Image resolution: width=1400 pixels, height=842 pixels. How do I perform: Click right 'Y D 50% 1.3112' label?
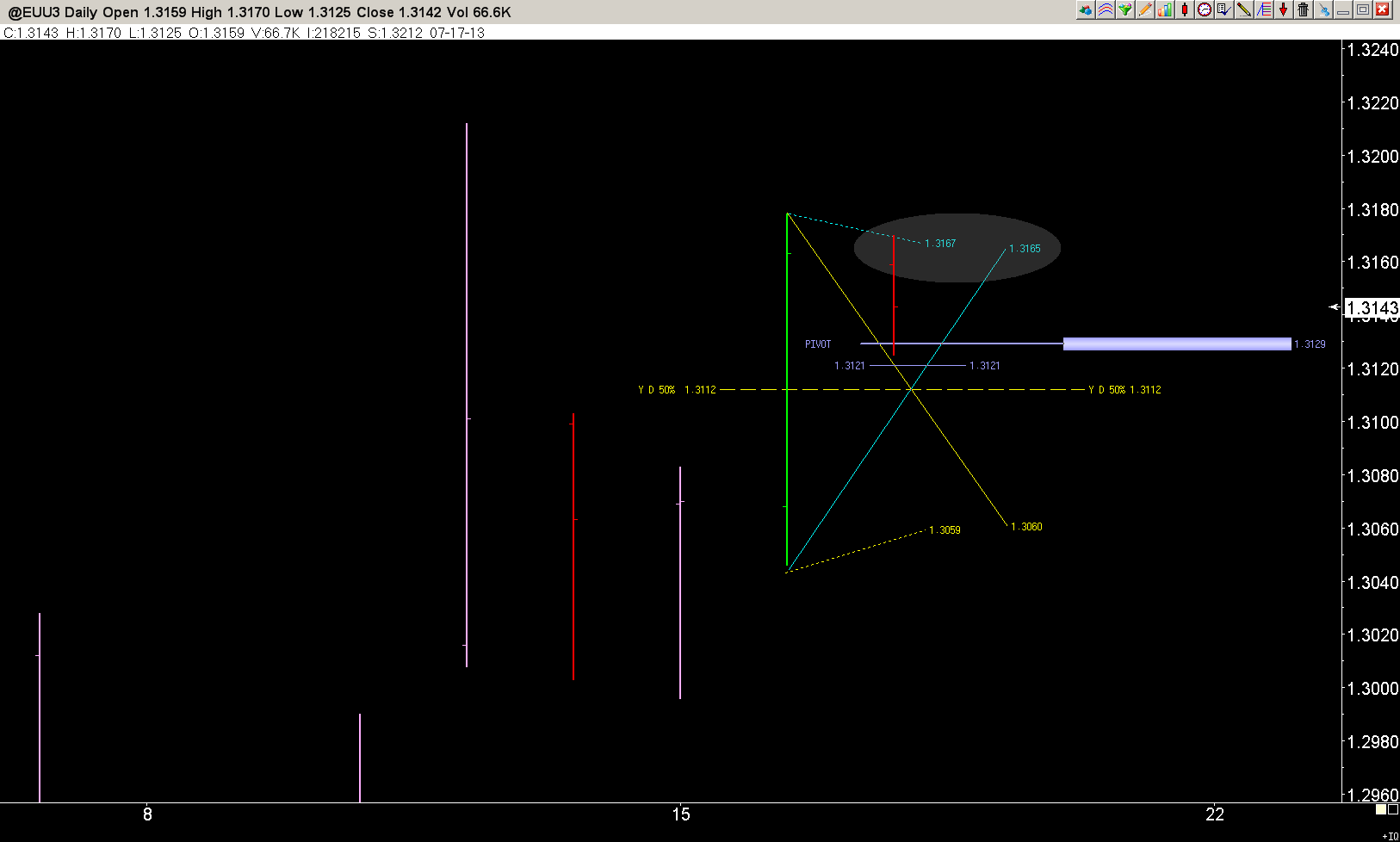[x=1124, y=390]
